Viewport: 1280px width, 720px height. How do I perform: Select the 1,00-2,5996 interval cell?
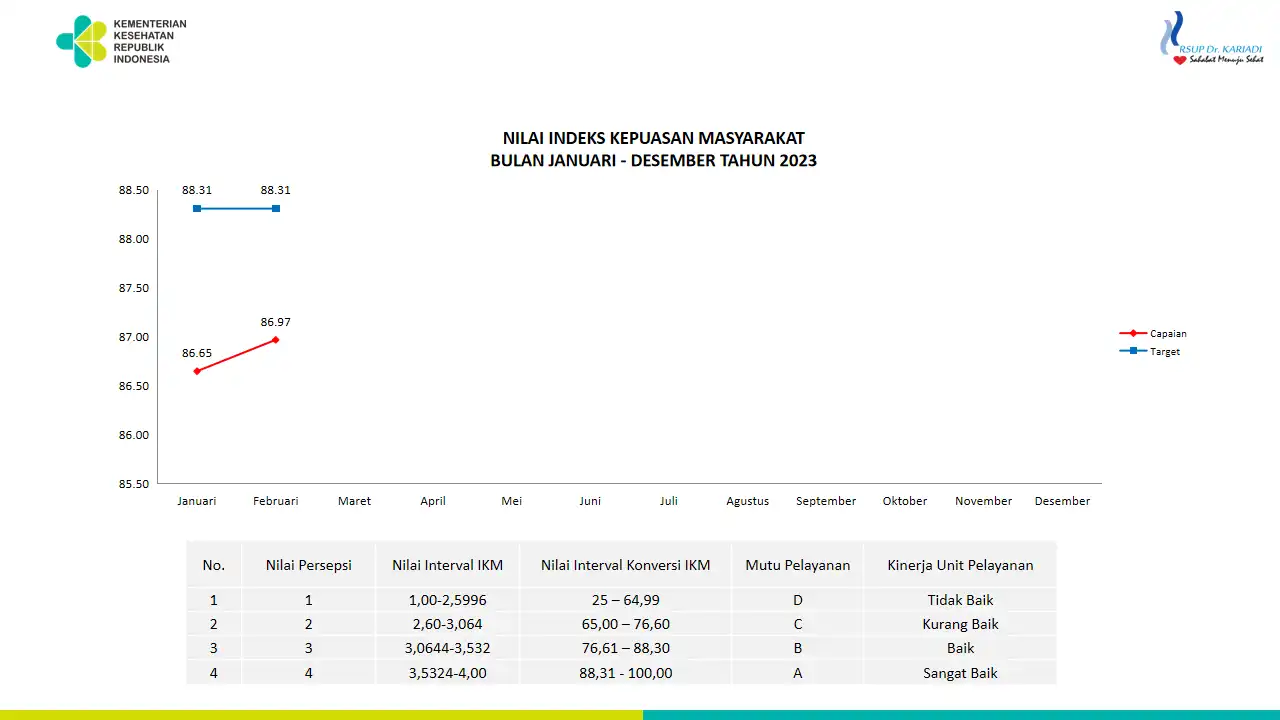448,600
